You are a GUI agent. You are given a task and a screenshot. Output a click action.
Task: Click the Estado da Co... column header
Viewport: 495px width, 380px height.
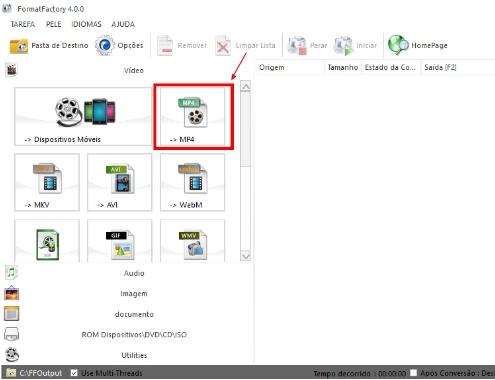pos(391,67)
